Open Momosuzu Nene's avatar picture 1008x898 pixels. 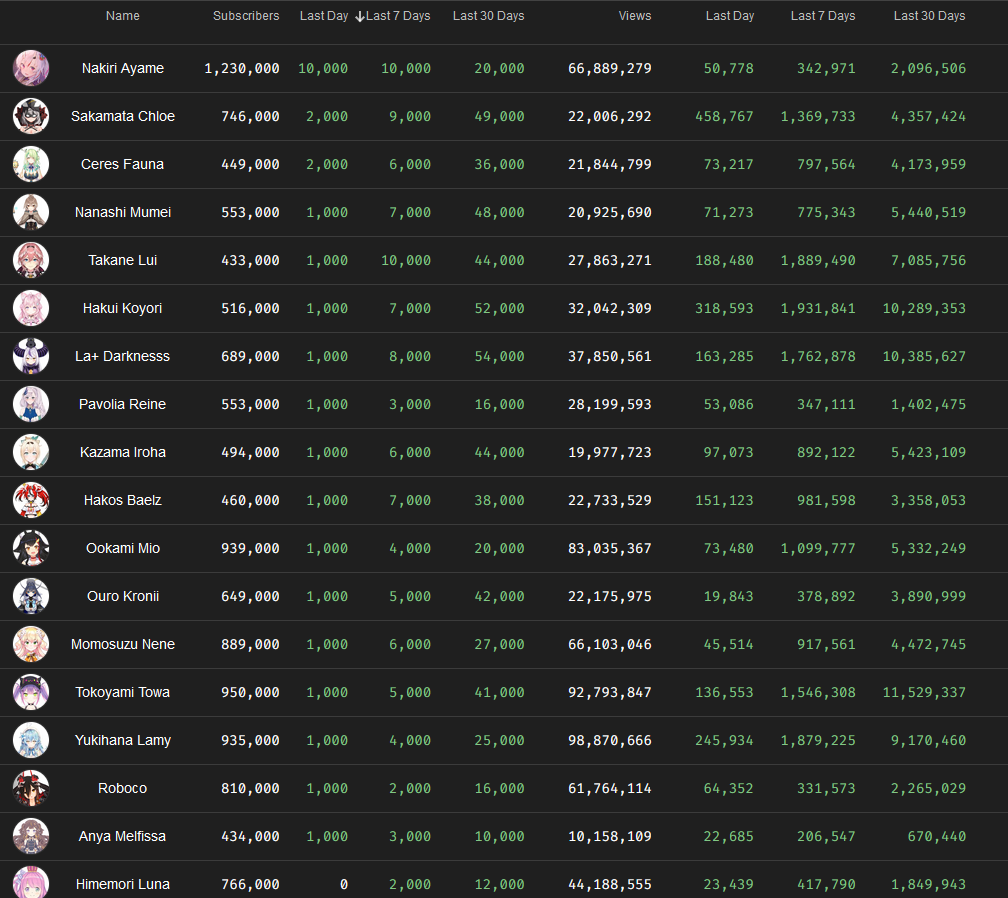31,644
